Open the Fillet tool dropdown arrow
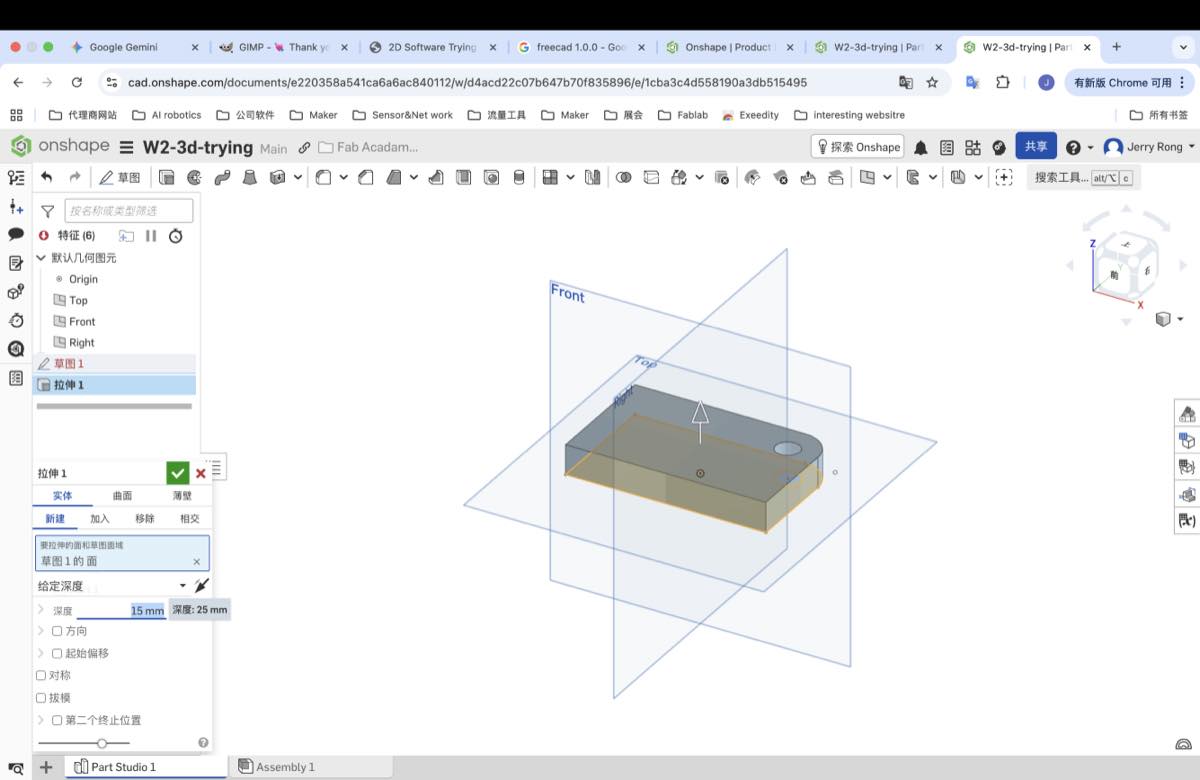The image size is (1200, 780). tap(343, 177)
